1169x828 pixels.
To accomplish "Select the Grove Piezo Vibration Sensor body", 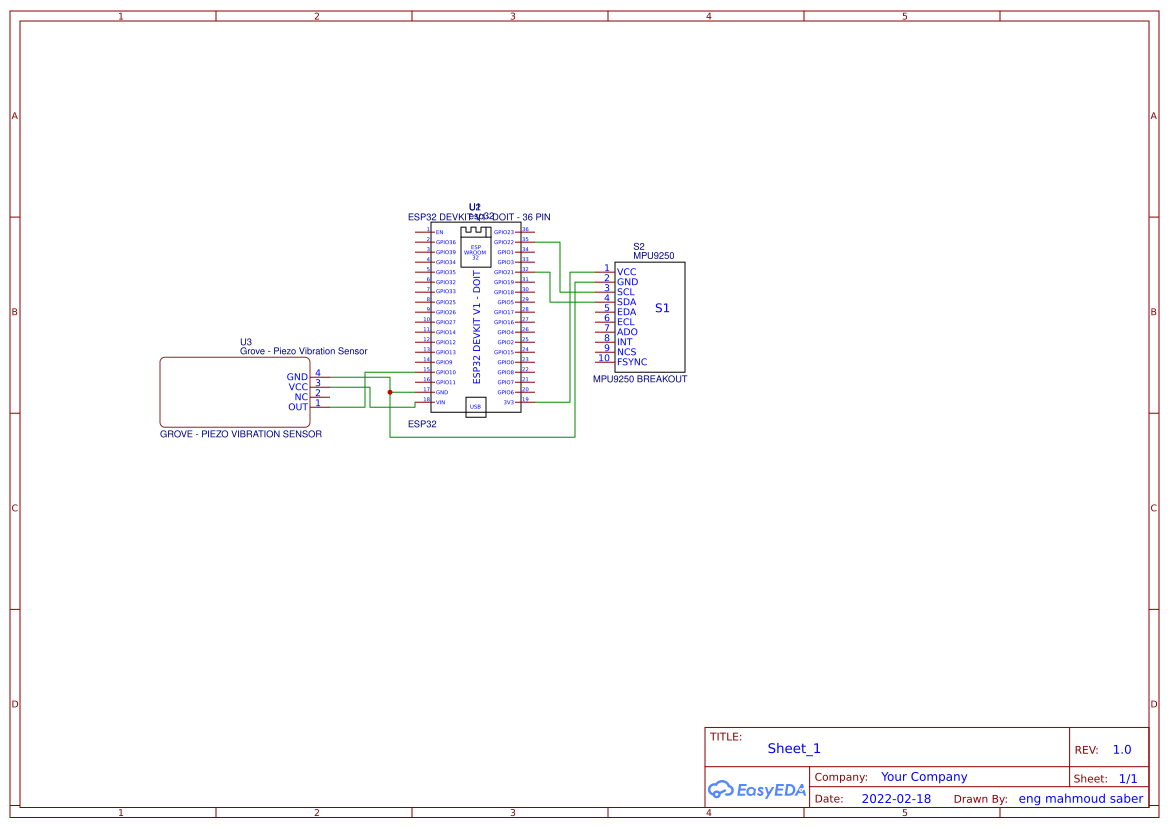I will pos(234,392).
